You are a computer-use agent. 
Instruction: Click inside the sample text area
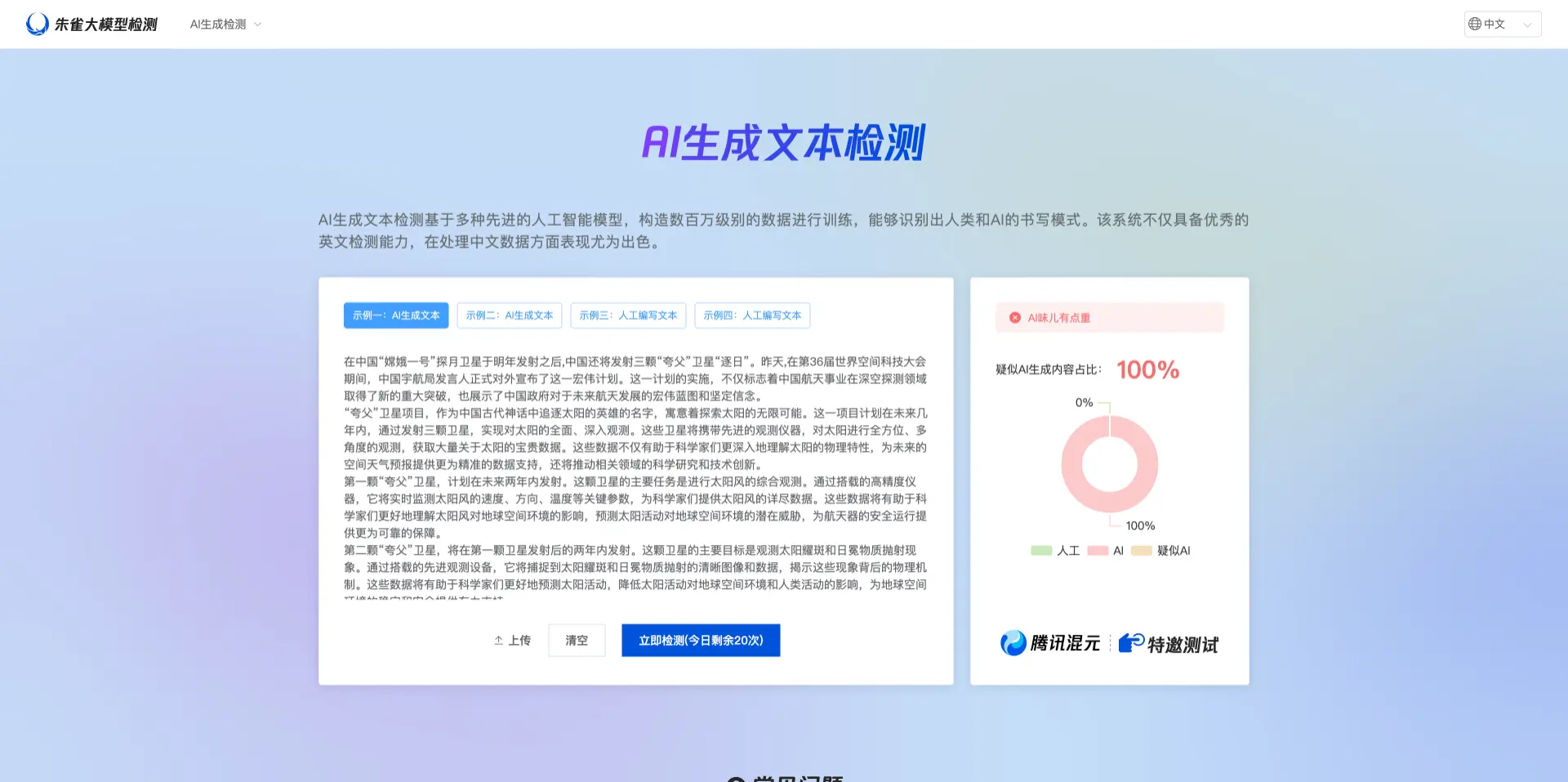[x=635, y=474]
